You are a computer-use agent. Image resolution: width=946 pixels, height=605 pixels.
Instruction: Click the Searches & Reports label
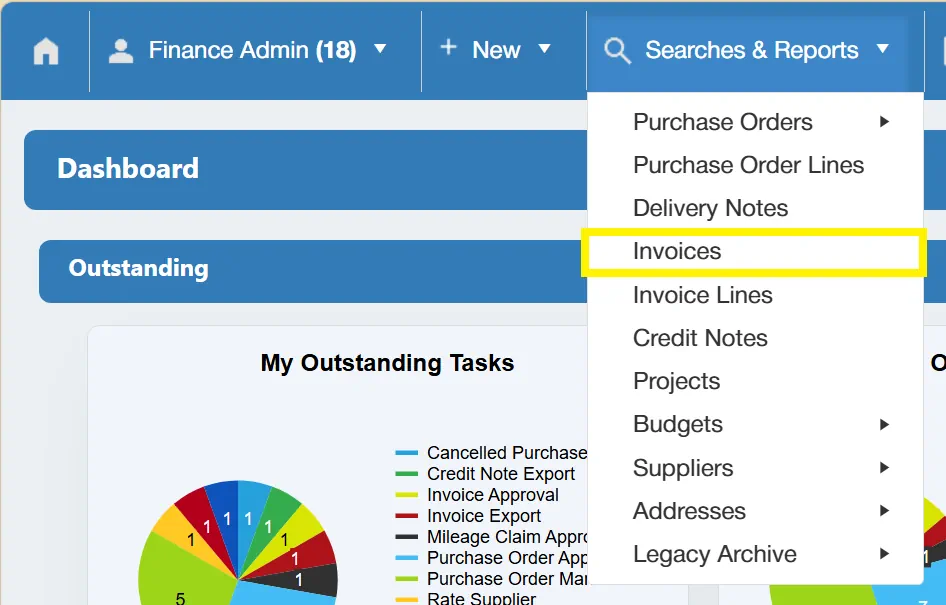(752, 50)
